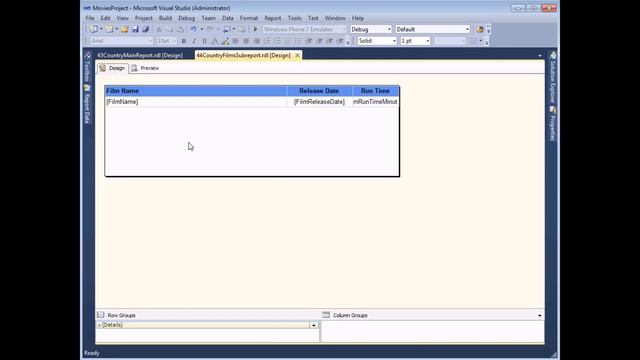Align text left using toolbar icon
This screenshot has width=640, height=360.
pyautogui.click(x=236, y=41)
